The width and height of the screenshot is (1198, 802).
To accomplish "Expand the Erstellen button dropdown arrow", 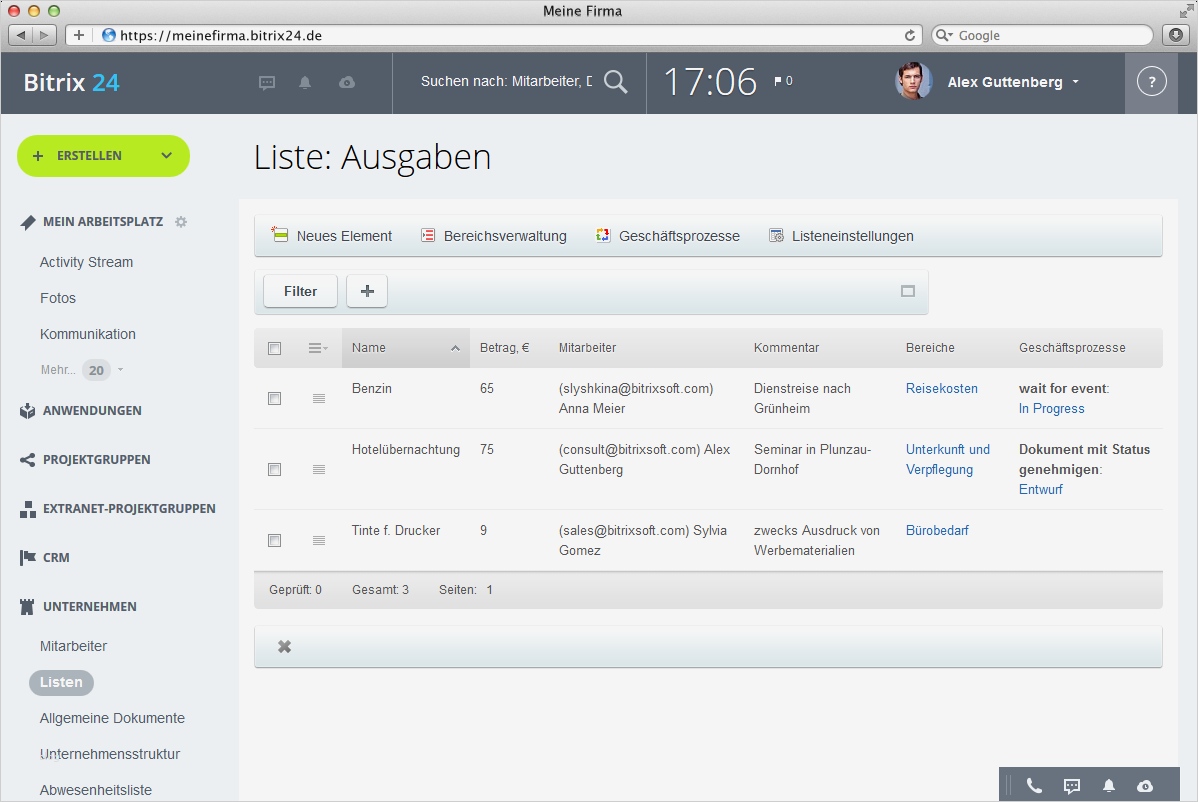I will click(167, 156).
